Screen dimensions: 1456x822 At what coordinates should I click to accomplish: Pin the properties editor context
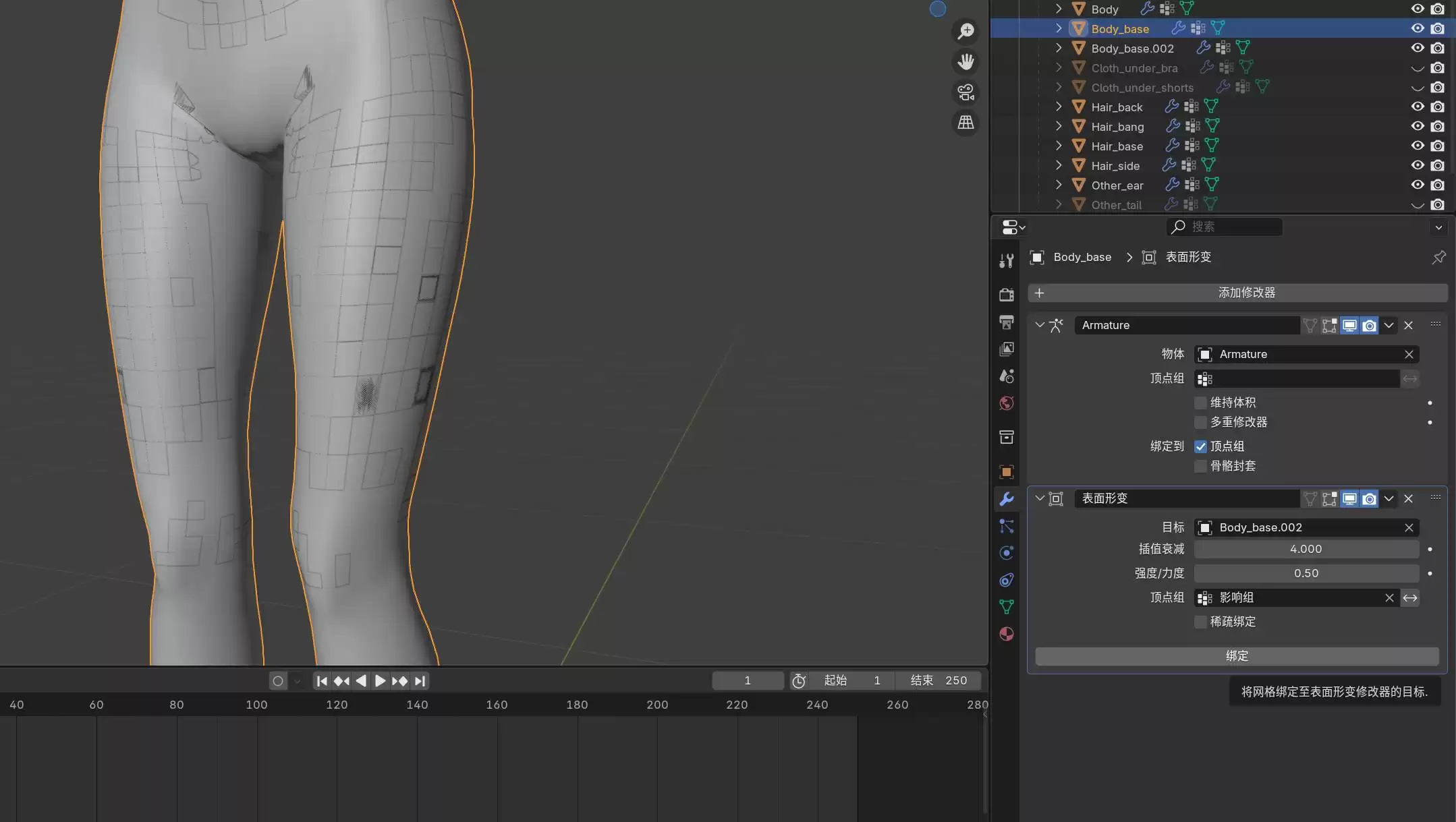(1438, 257)
